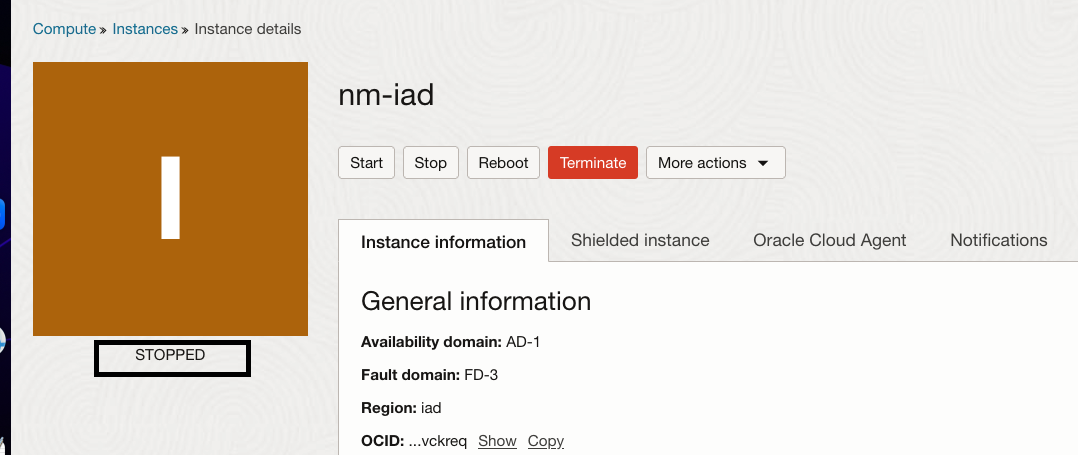Copy the OCID
This screenshot has height=455, width=1078.
click(545, 441)
